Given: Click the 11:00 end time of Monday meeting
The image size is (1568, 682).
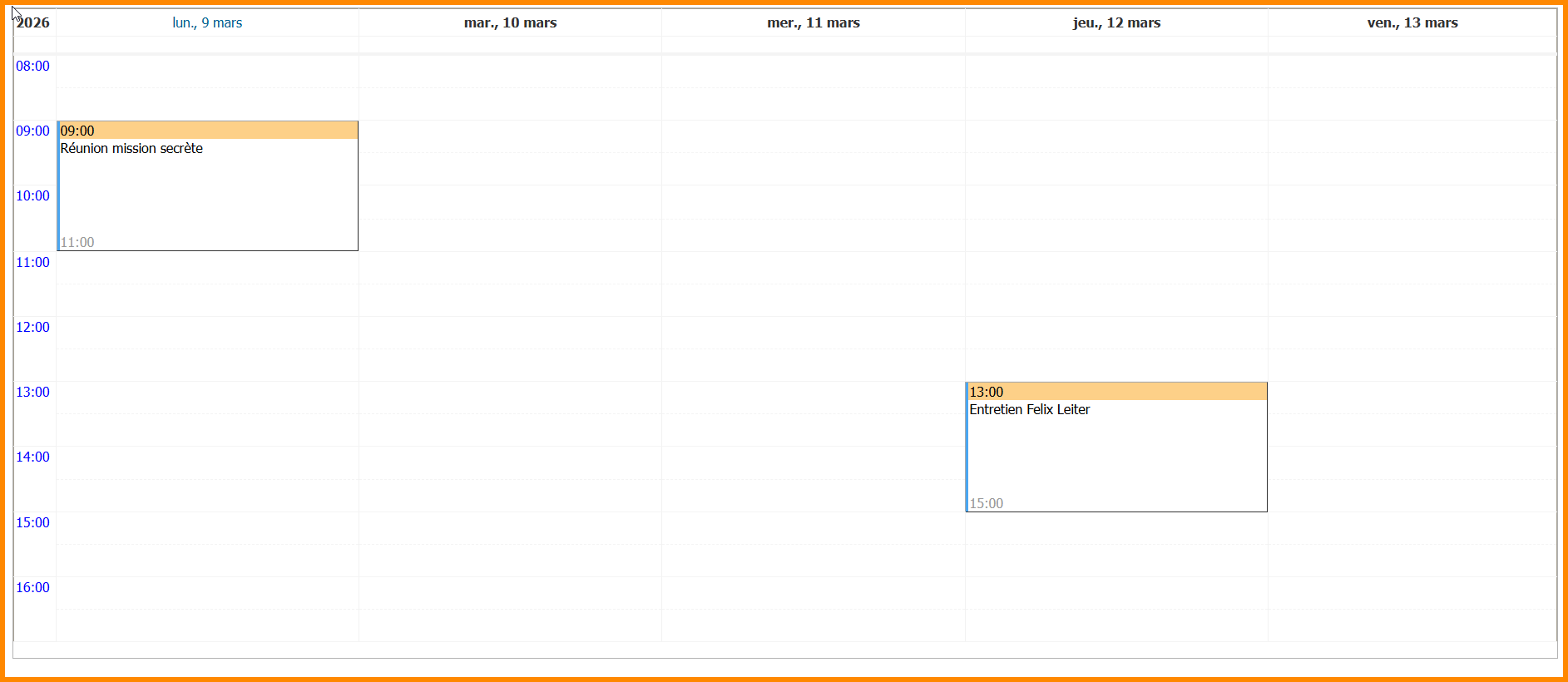Looking at the screenshot, I should pos(77,243).
